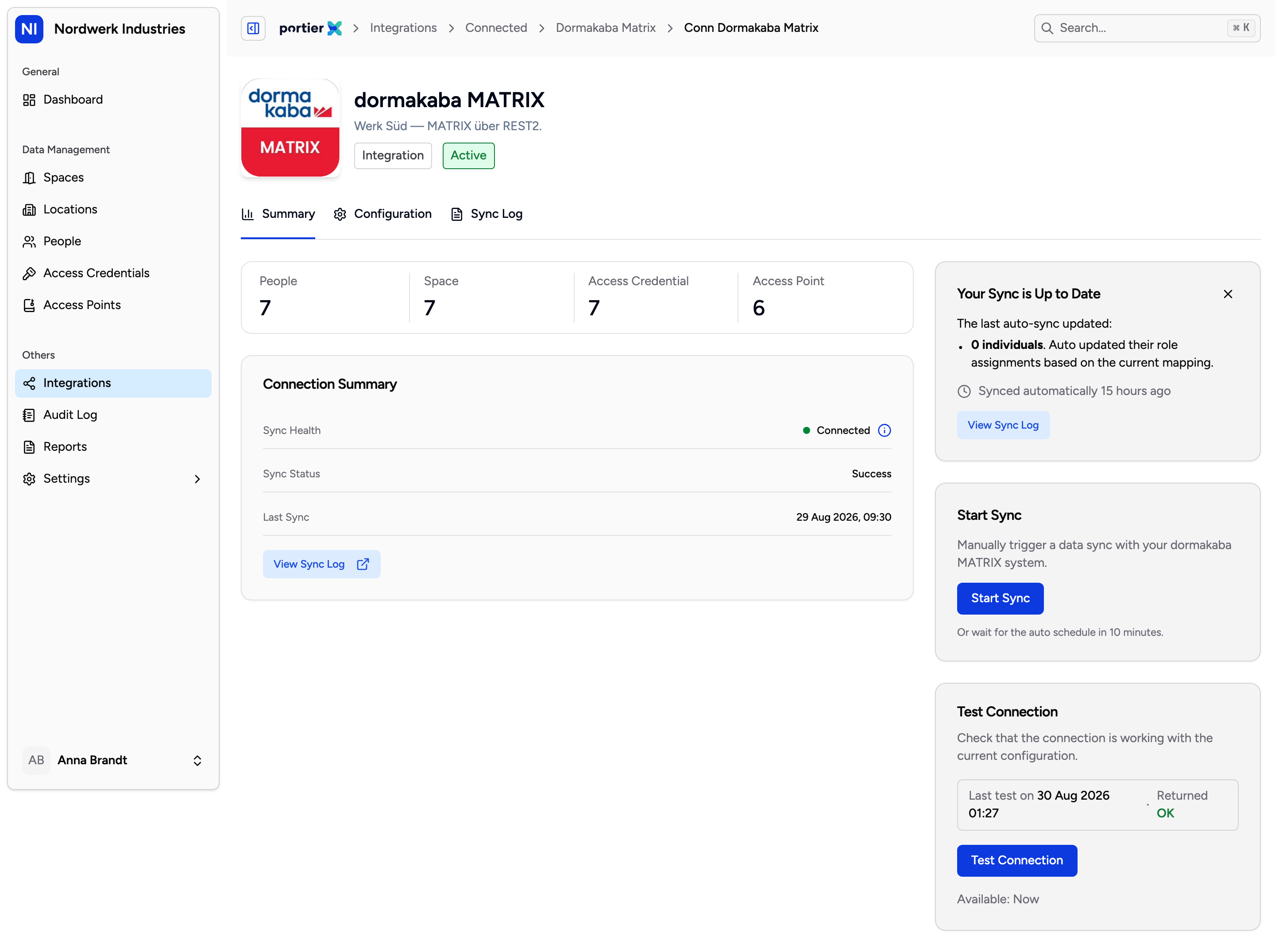This screenshot has width=1275, height=952.
Task: Click the Summary tab chart icon
Action: pos(248,214)
